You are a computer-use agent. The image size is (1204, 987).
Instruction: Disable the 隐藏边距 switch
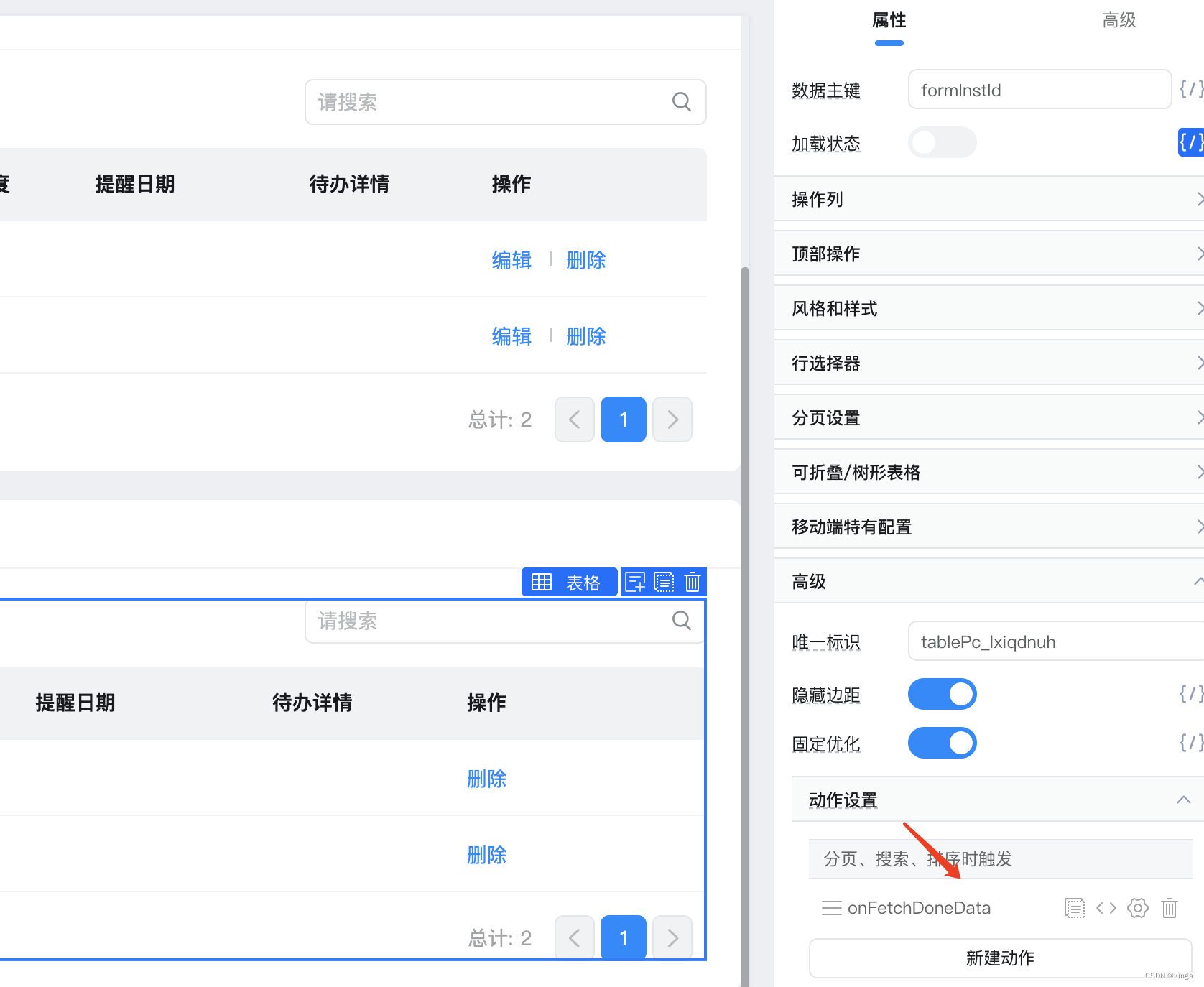[942, 694]
